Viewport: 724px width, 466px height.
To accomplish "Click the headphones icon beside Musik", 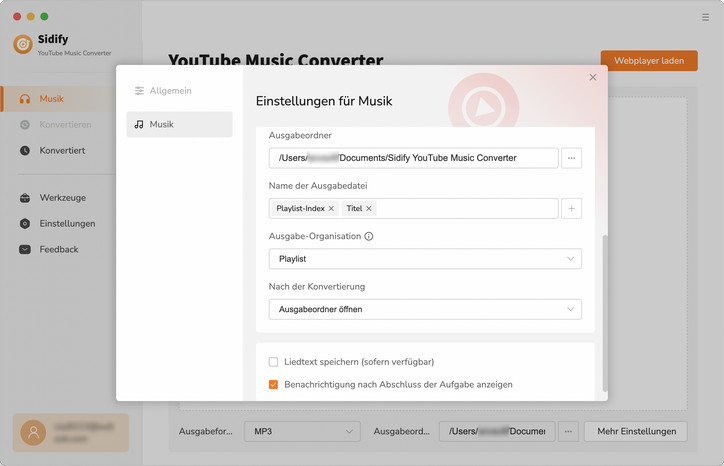I will (25, 99).
